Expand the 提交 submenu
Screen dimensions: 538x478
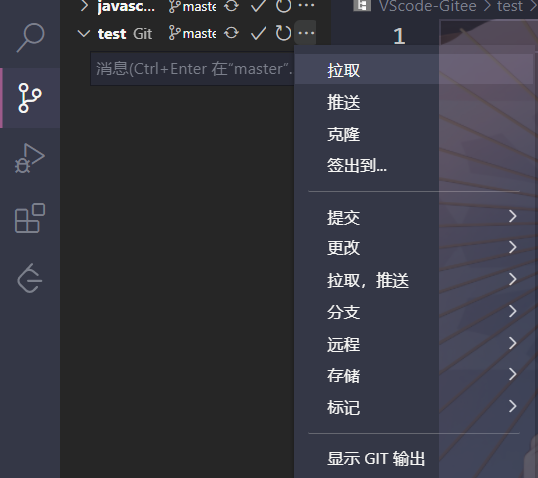pos(414,217)
